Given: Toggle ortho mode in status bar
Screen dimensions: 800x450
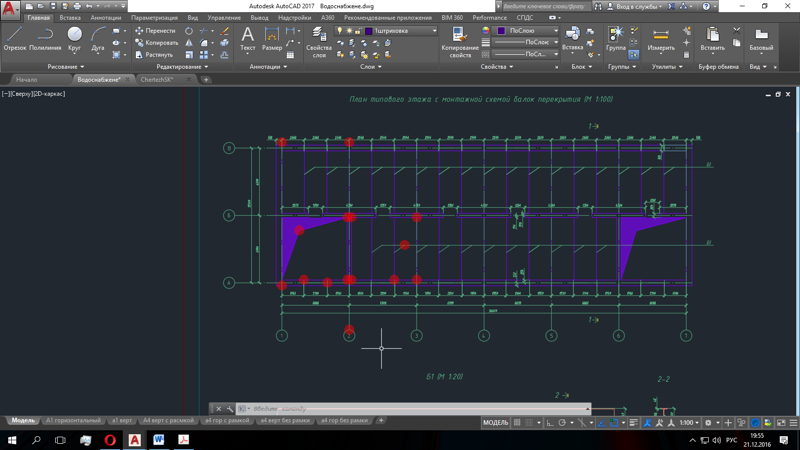Looking at the screenshot, I should (x=549, y=422).
